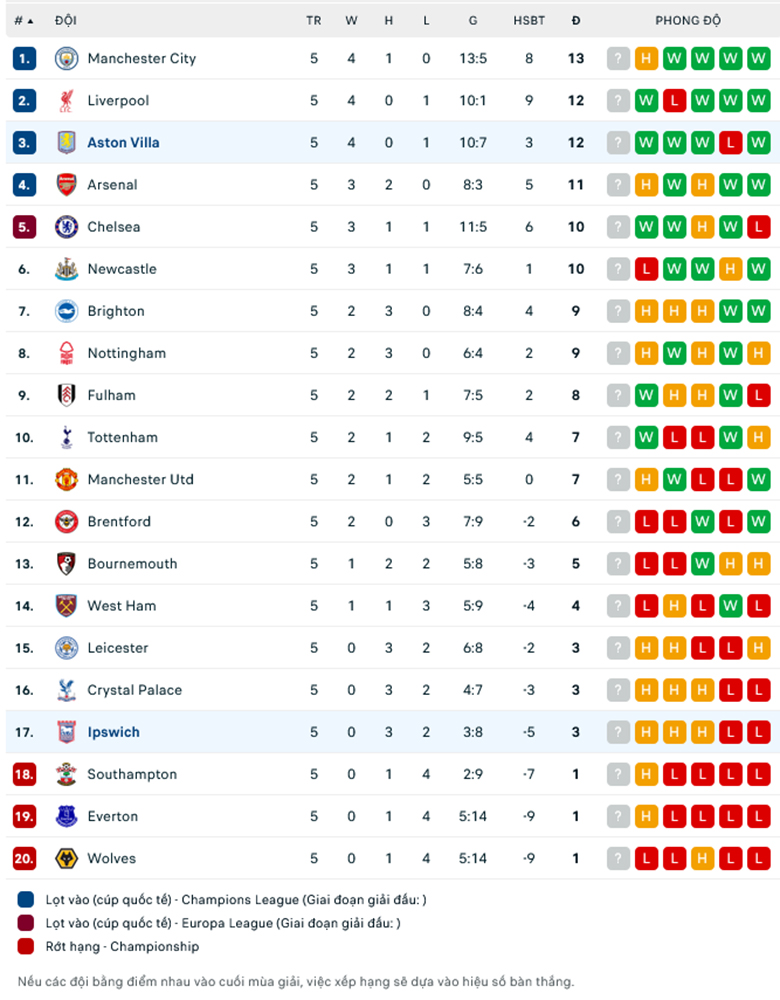Click the Wolves club crest
The height and width of the screenshot is (1000, 780).
click(66, 858)
